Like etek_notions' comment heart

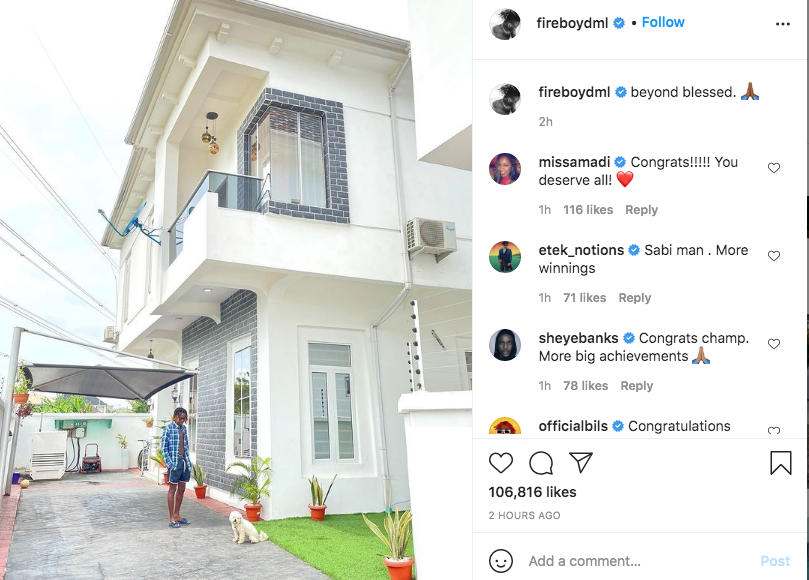pos(773,256)
